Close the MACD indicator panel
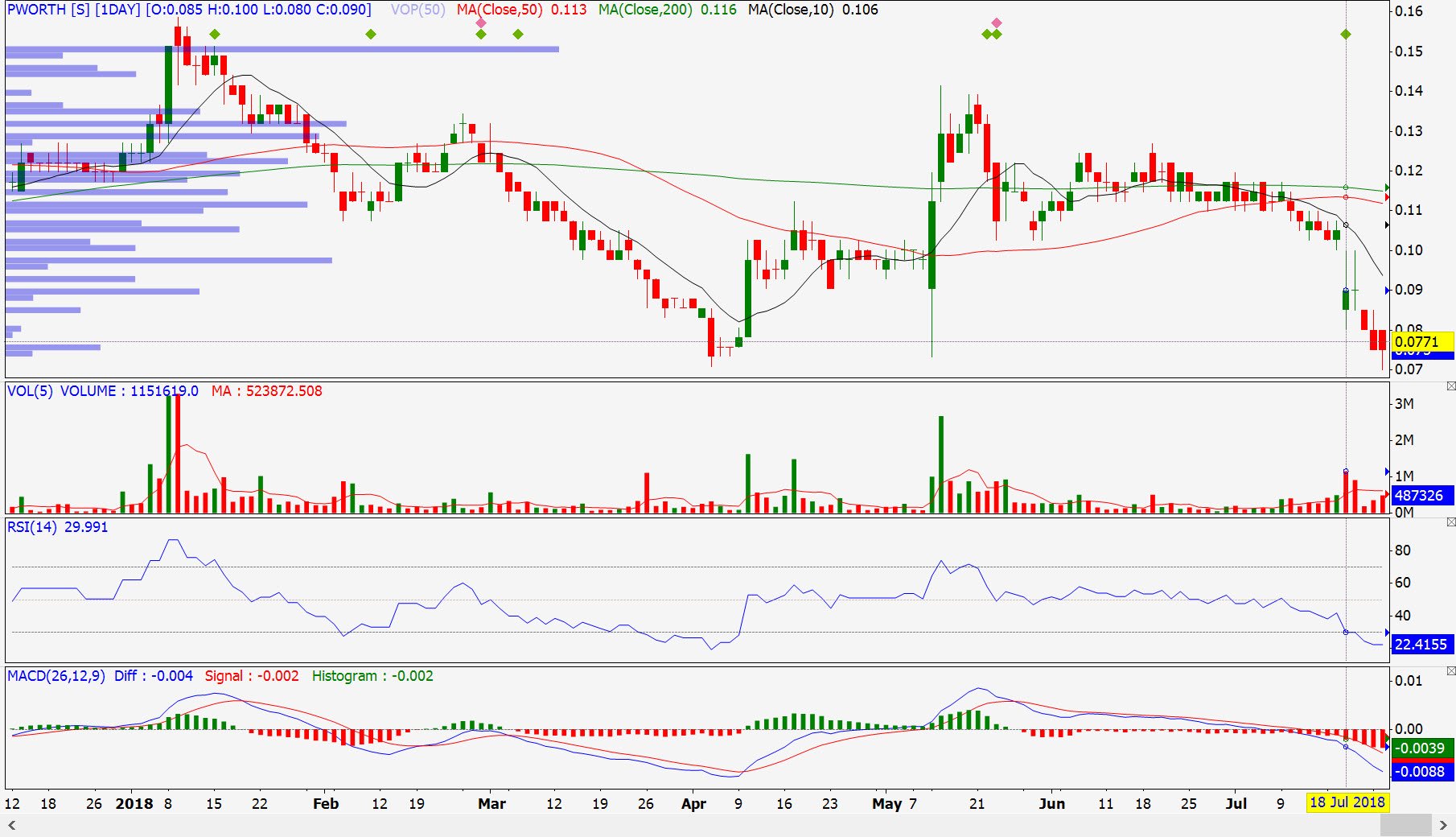 (x=1450, y=670)
